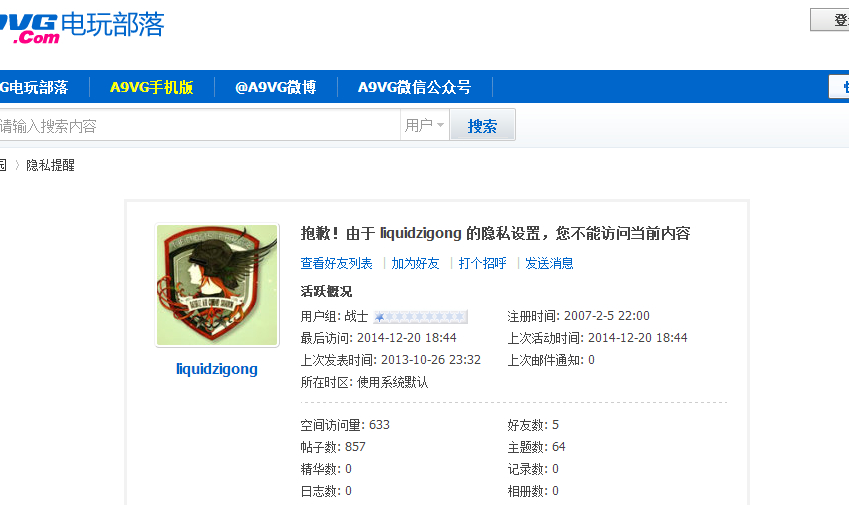849x505 pixels.
Task: Click the 发送消息 link
Action: 549,264
